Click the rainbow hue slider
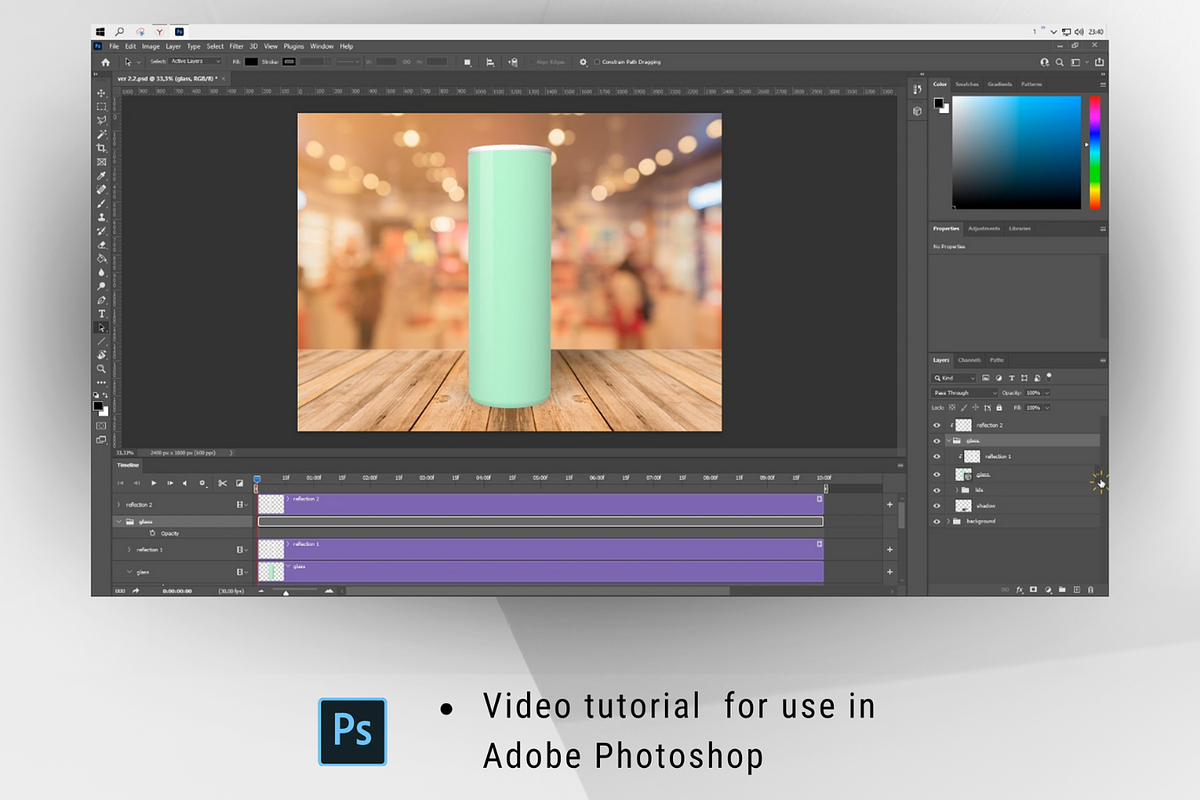 pyautogui.click(x=1094, y=152)
